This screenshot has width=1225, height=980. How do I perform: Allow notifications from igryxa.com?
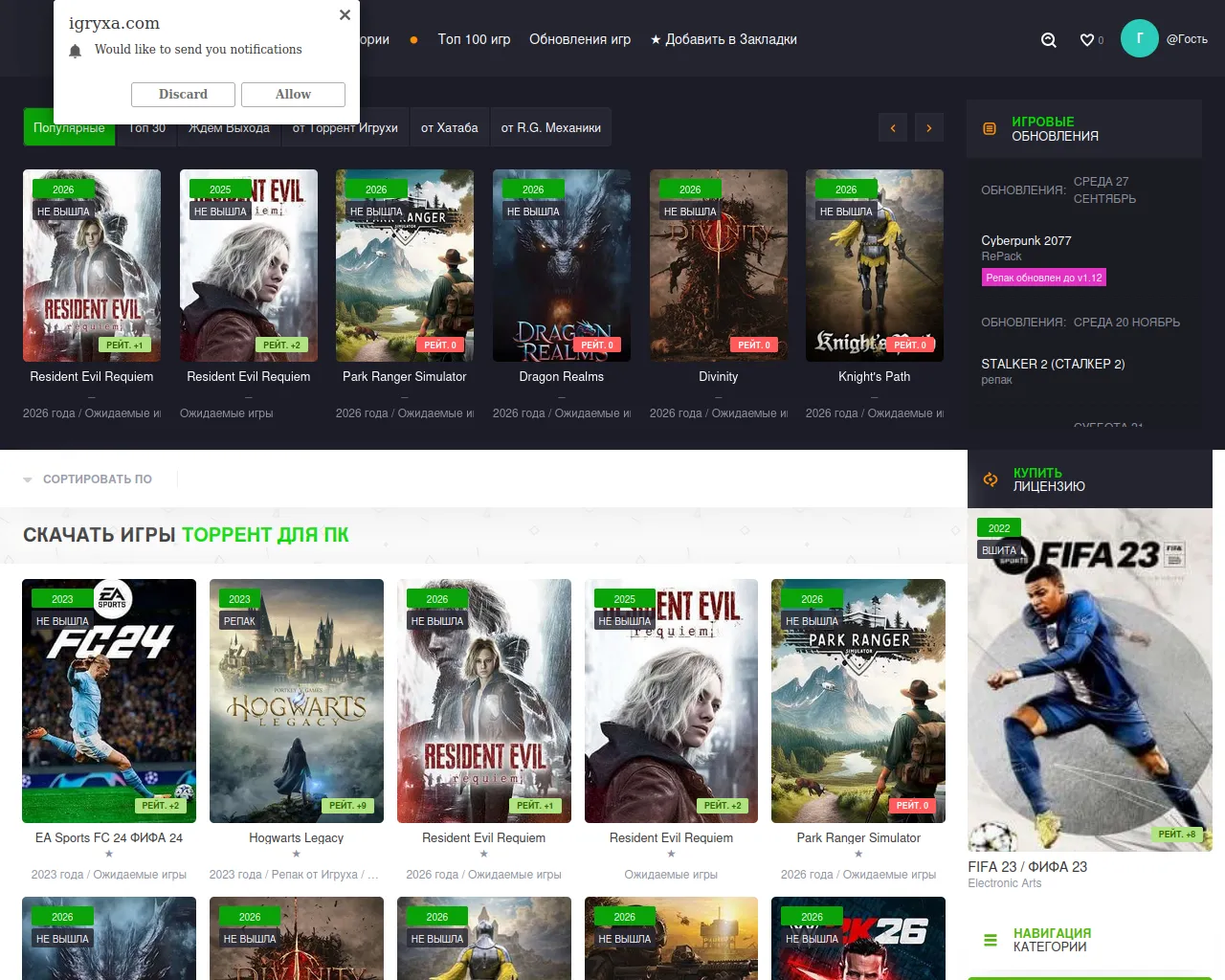coord(293,95)
